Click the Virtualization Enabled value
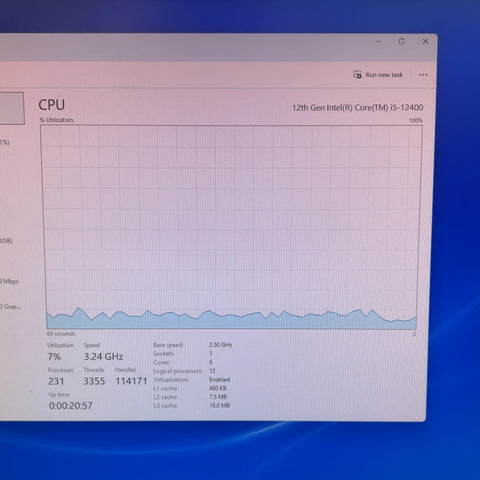 coord(220,380)
